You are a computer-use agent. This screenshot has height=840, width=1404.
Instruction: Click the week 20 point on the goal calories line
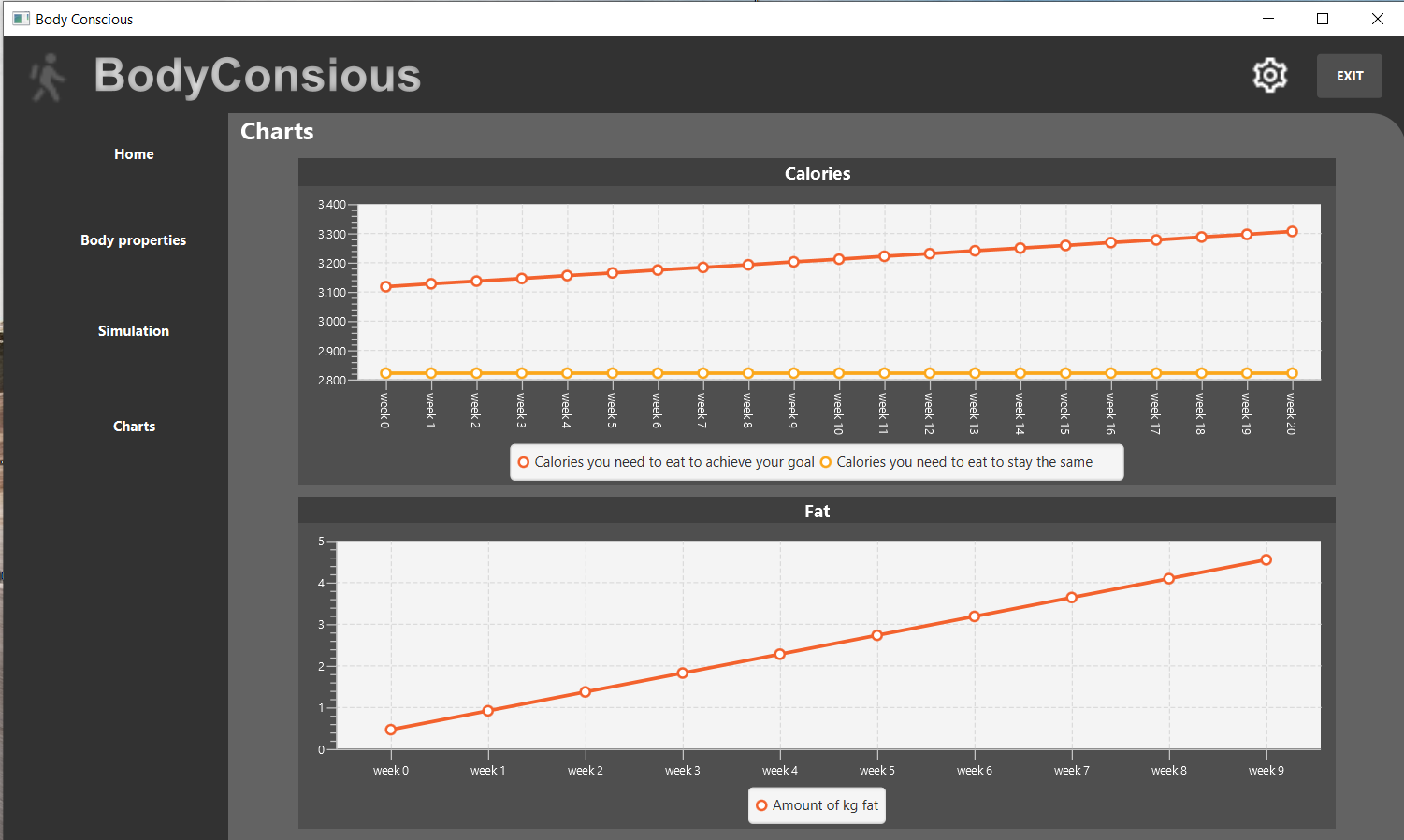point(1292,231)
